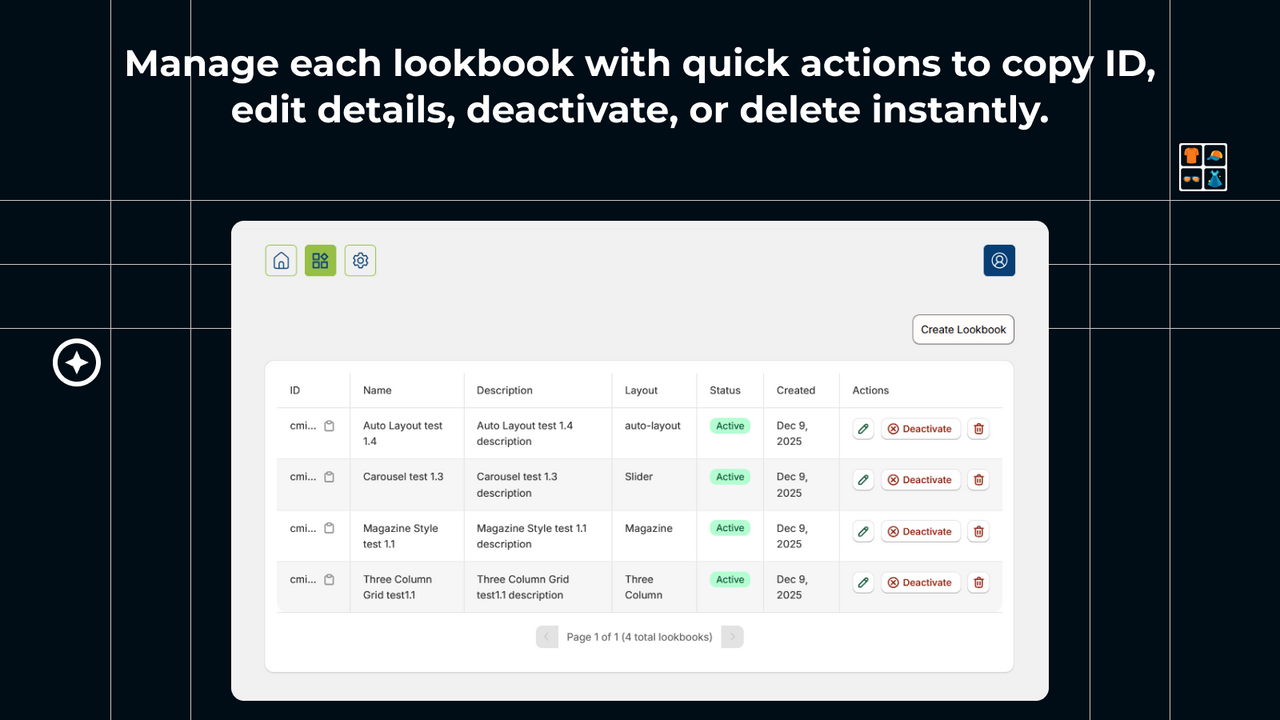Open the home icon tab

pos(281,261)
